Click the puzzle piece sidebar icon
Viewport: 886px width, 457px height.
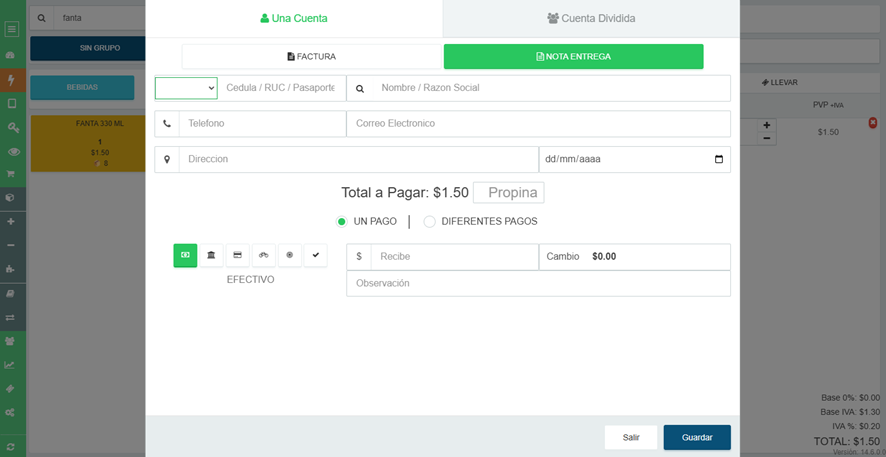(10, 269)
